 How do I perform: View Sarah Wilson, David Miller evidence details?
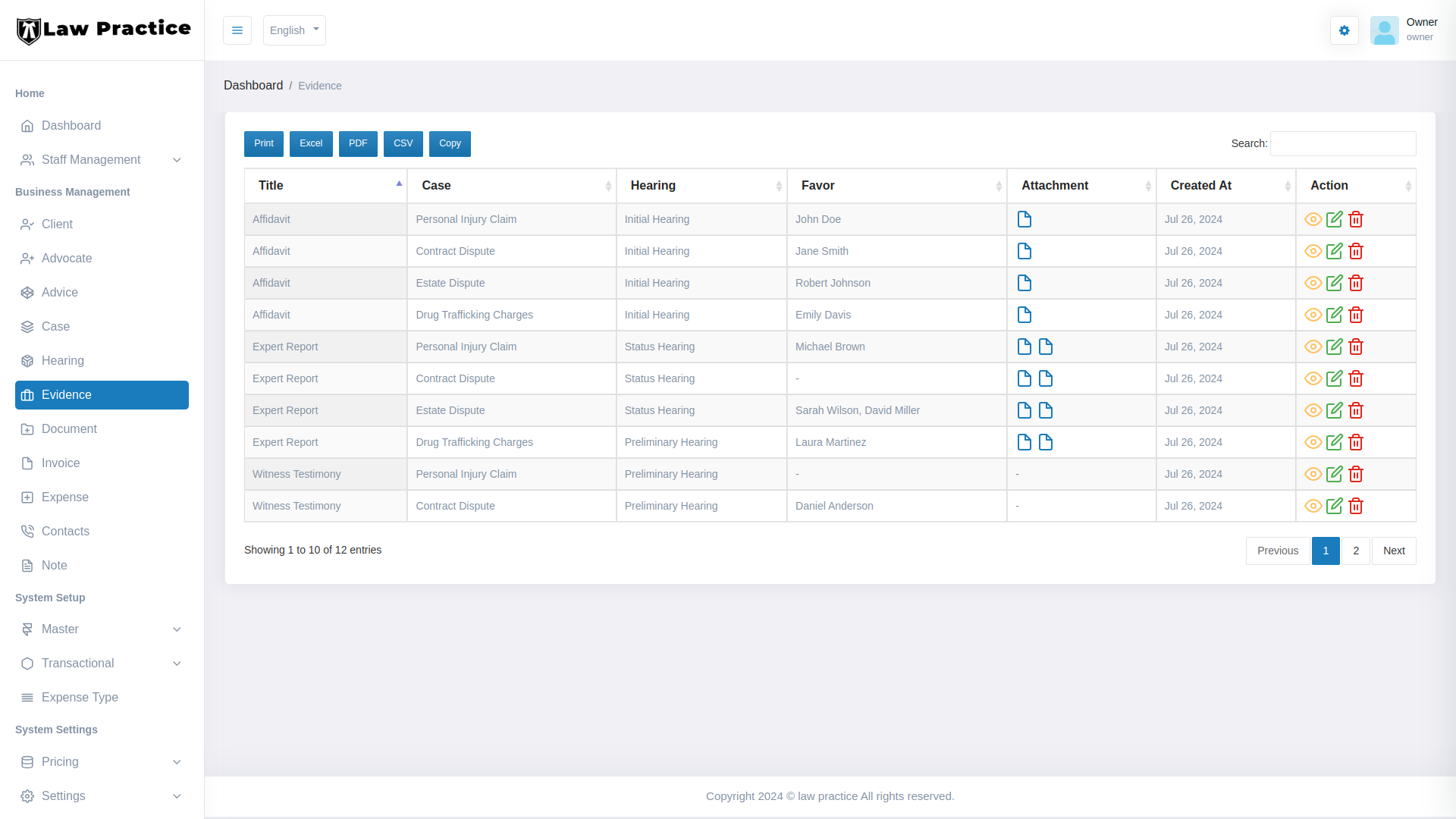(x=1313, y=410)
